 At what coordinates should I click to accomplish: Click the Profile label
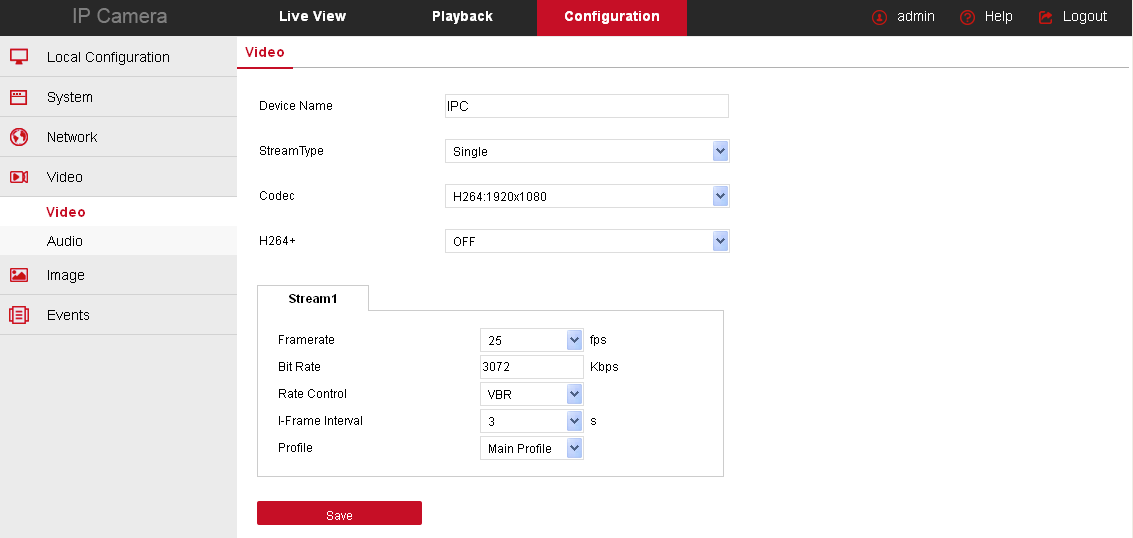click(295, 448)
